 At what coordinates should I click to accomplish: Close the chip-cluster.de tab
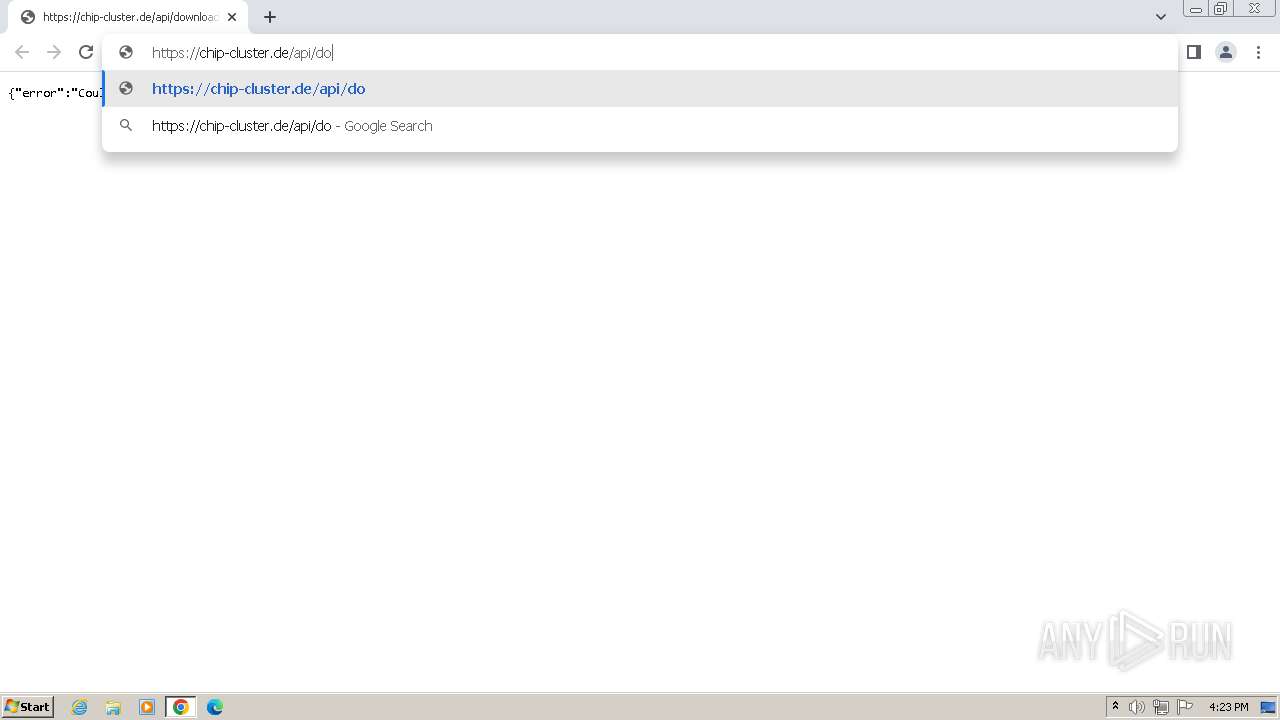232,17
